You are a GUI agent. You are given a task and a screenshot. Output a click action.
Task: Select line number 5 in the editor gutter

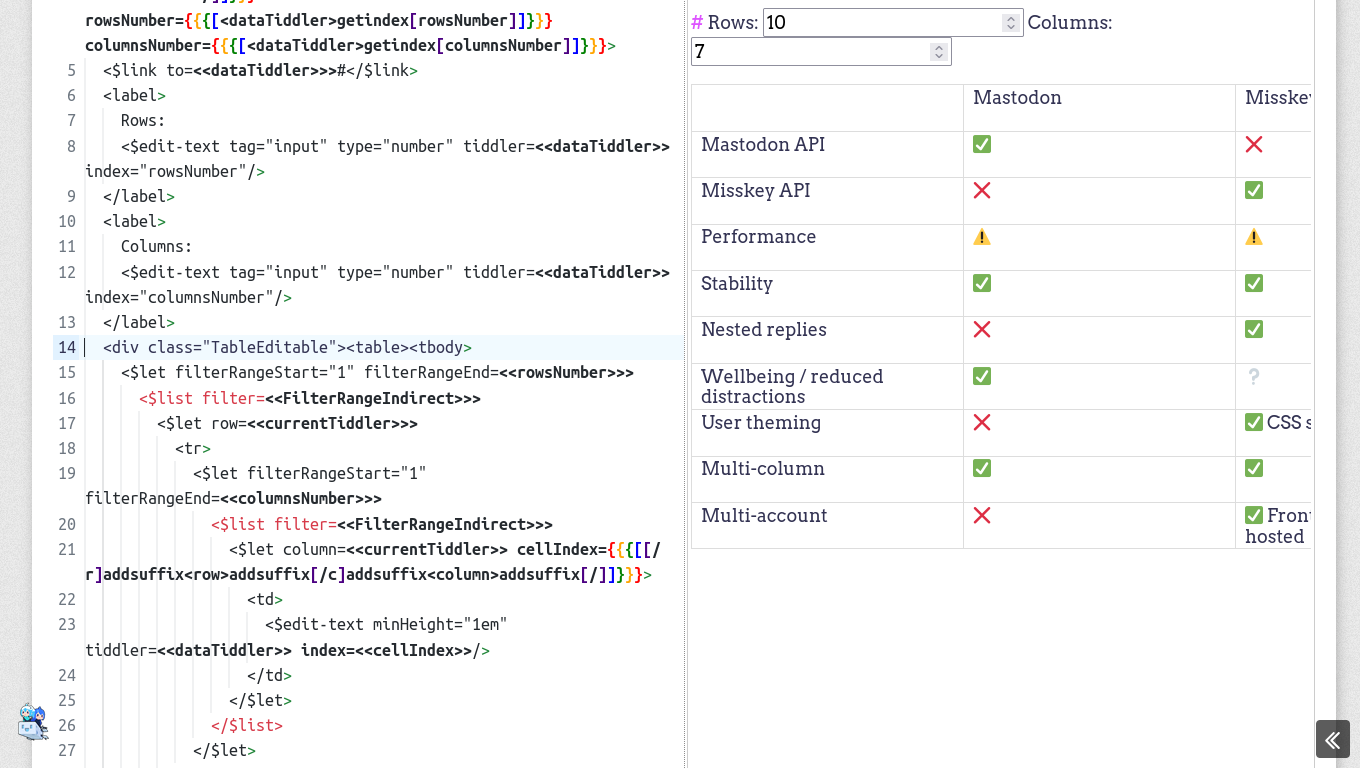71,70
